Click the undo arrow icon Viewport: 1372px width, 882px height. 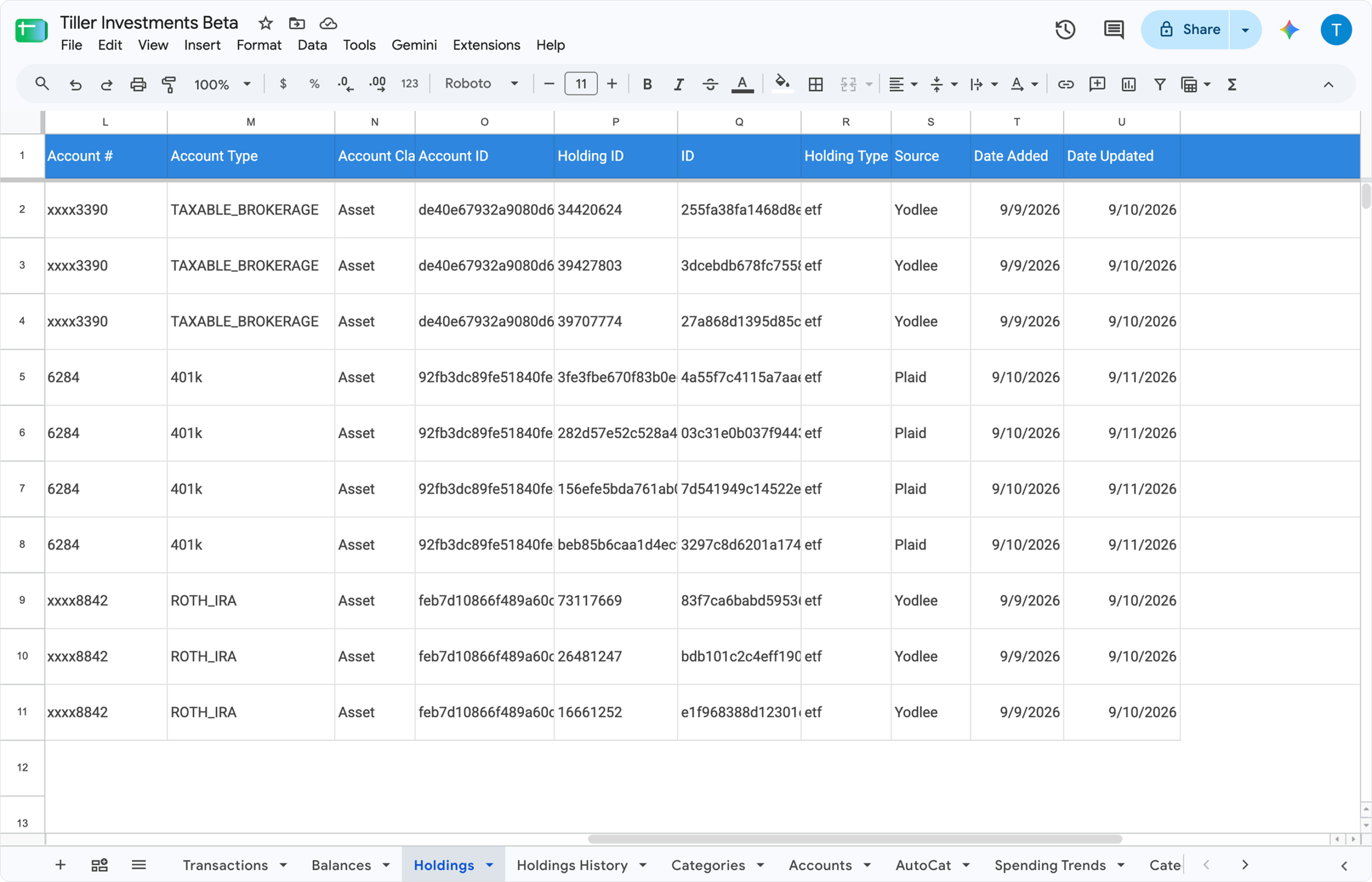[x=75, y=85]
